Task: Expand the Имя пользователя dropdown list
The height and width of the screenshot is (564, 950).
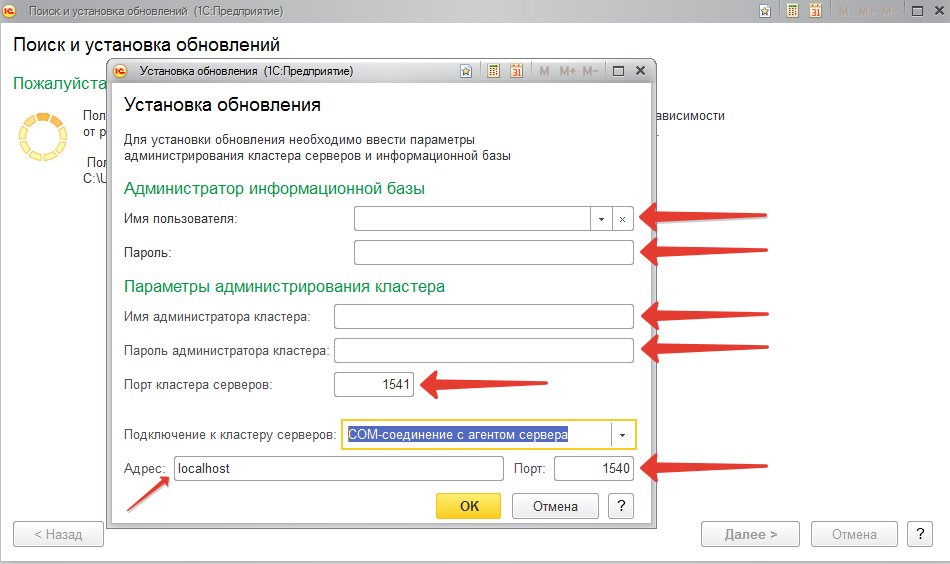Action: pos(601,218)
